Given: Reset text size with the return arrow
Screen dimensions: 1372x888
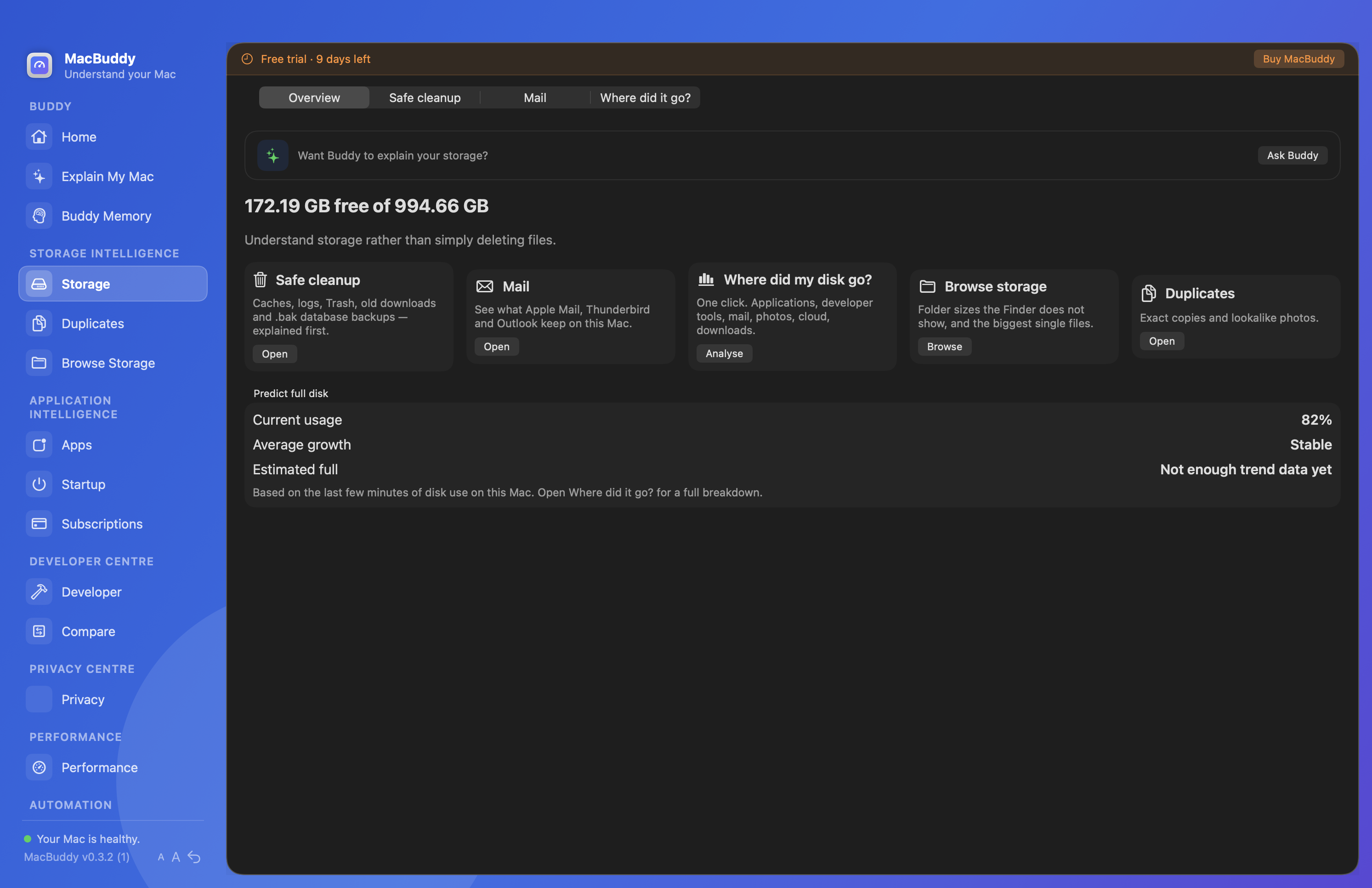Looking at the screenshot, I should click(194, 858).
